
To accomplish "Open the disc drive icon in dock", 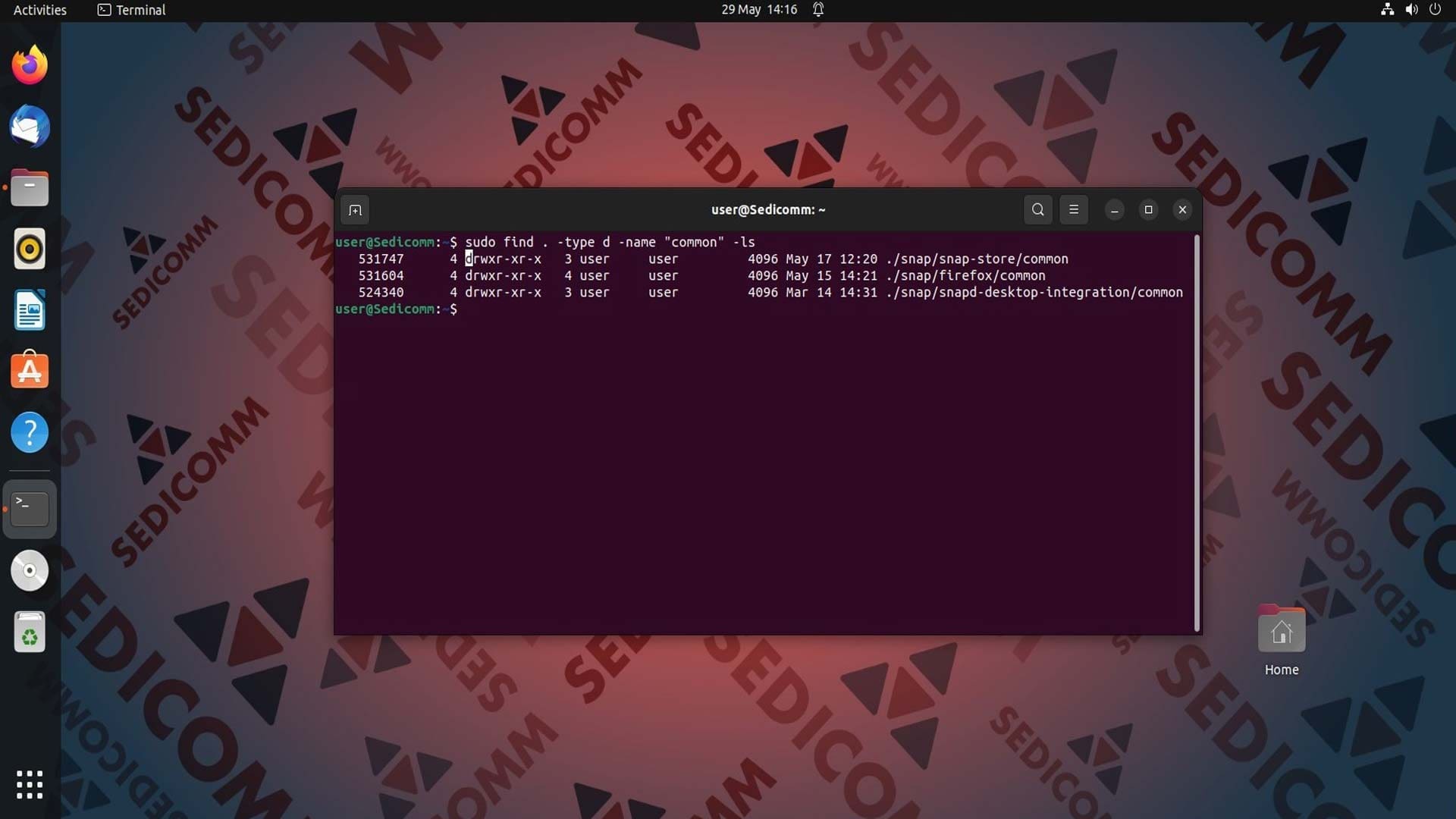I will click(30, 570).
